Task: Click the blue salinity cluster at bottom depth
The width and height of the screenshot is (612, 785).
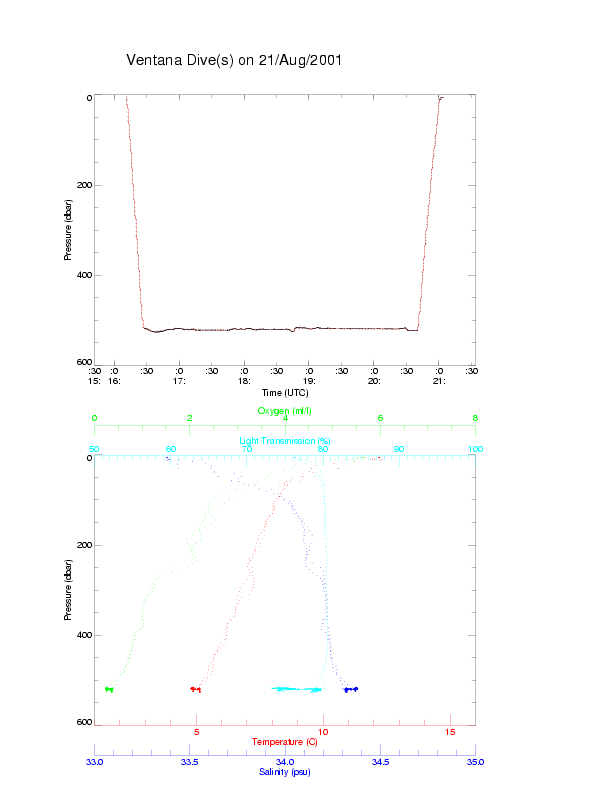Action: point(351,689)
